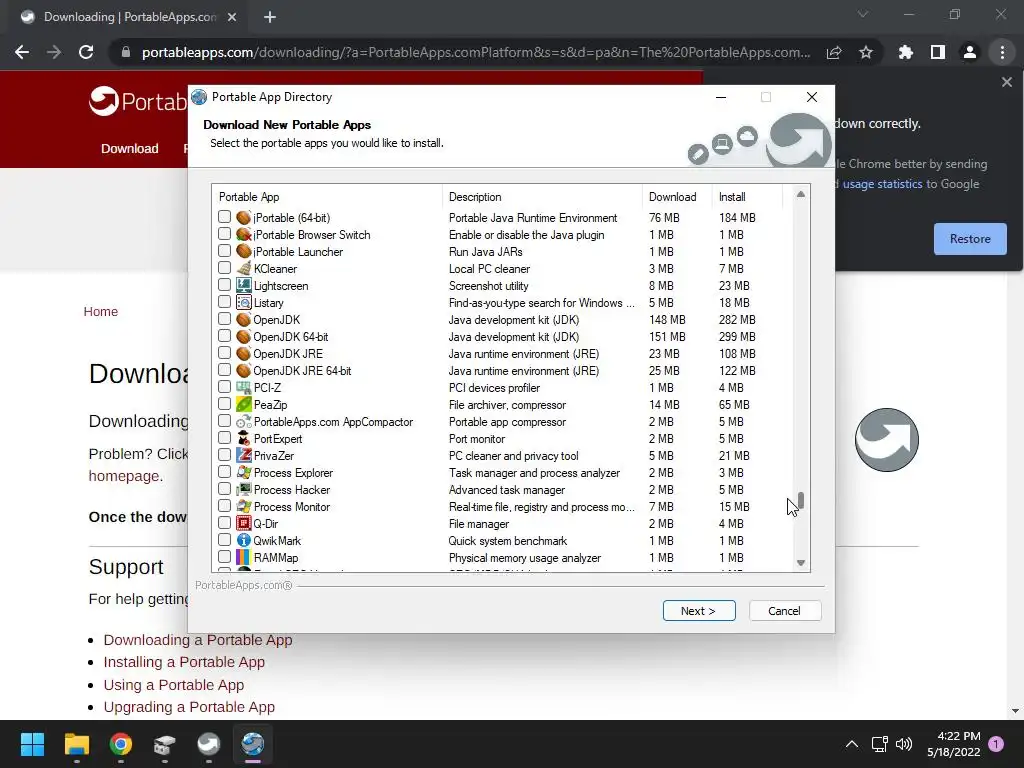Select the OpenJDK 64-bit checkbox

point(225,336)
